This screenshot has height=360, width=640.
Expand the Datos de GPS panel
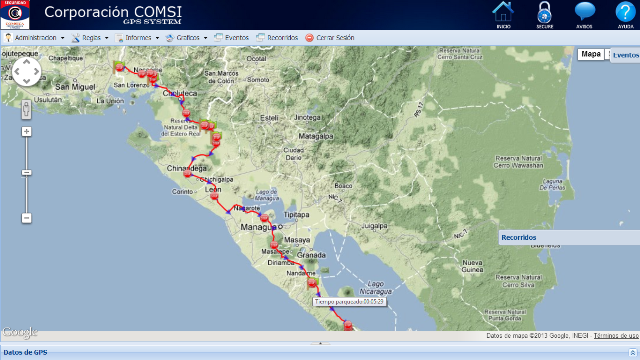(632, 352)
